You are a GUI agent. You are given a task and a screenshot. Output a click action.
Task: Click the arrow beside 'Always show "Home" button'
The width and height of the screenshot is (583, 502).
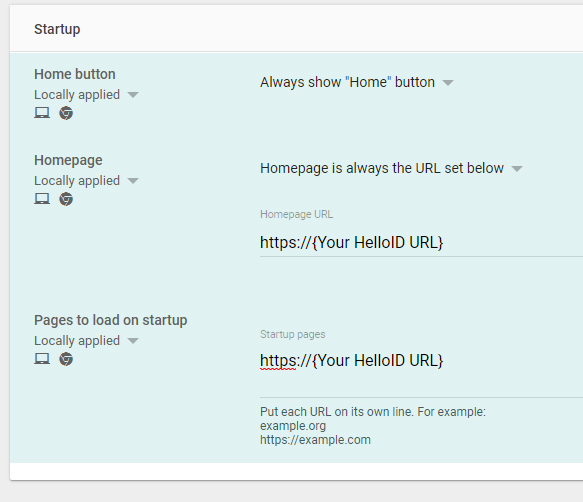(x=448, y=83)
